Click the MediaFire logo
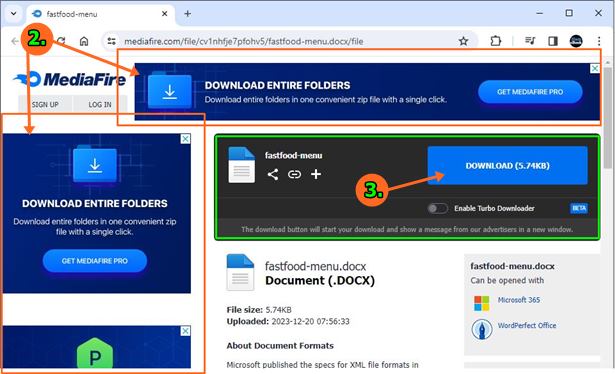 (70, 79)
